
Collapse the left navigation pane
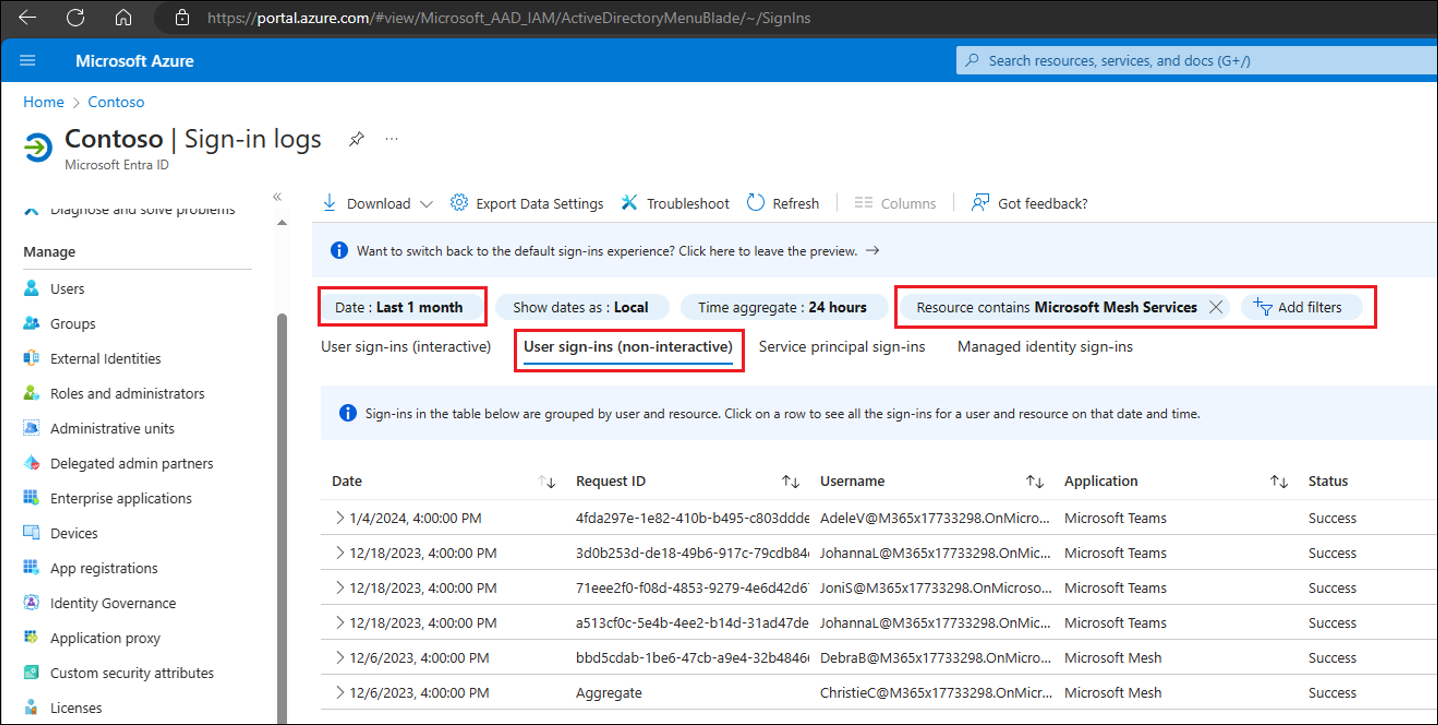coord(277,197)
